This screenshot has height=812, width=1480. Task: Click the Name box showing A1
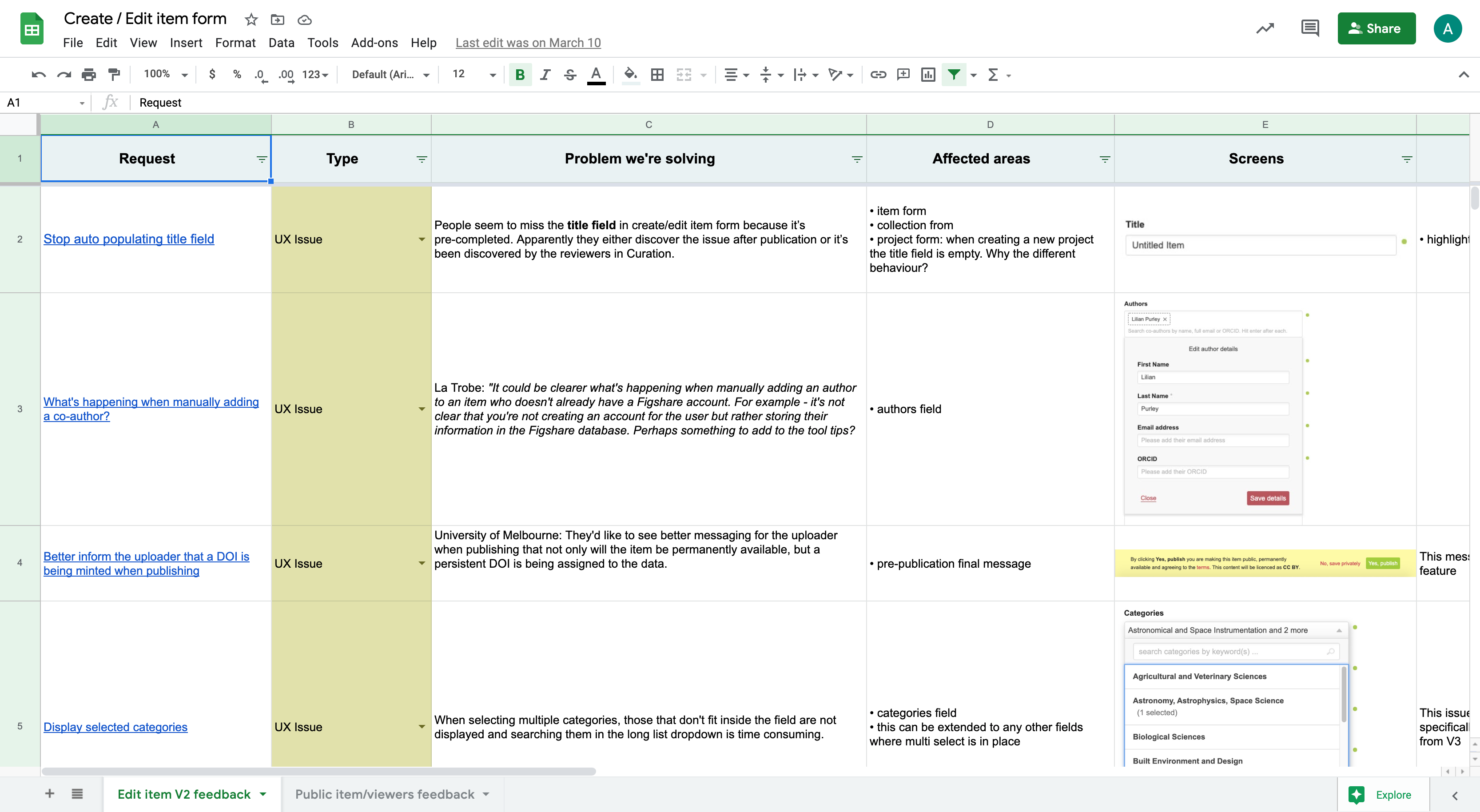tap(45, 103)
